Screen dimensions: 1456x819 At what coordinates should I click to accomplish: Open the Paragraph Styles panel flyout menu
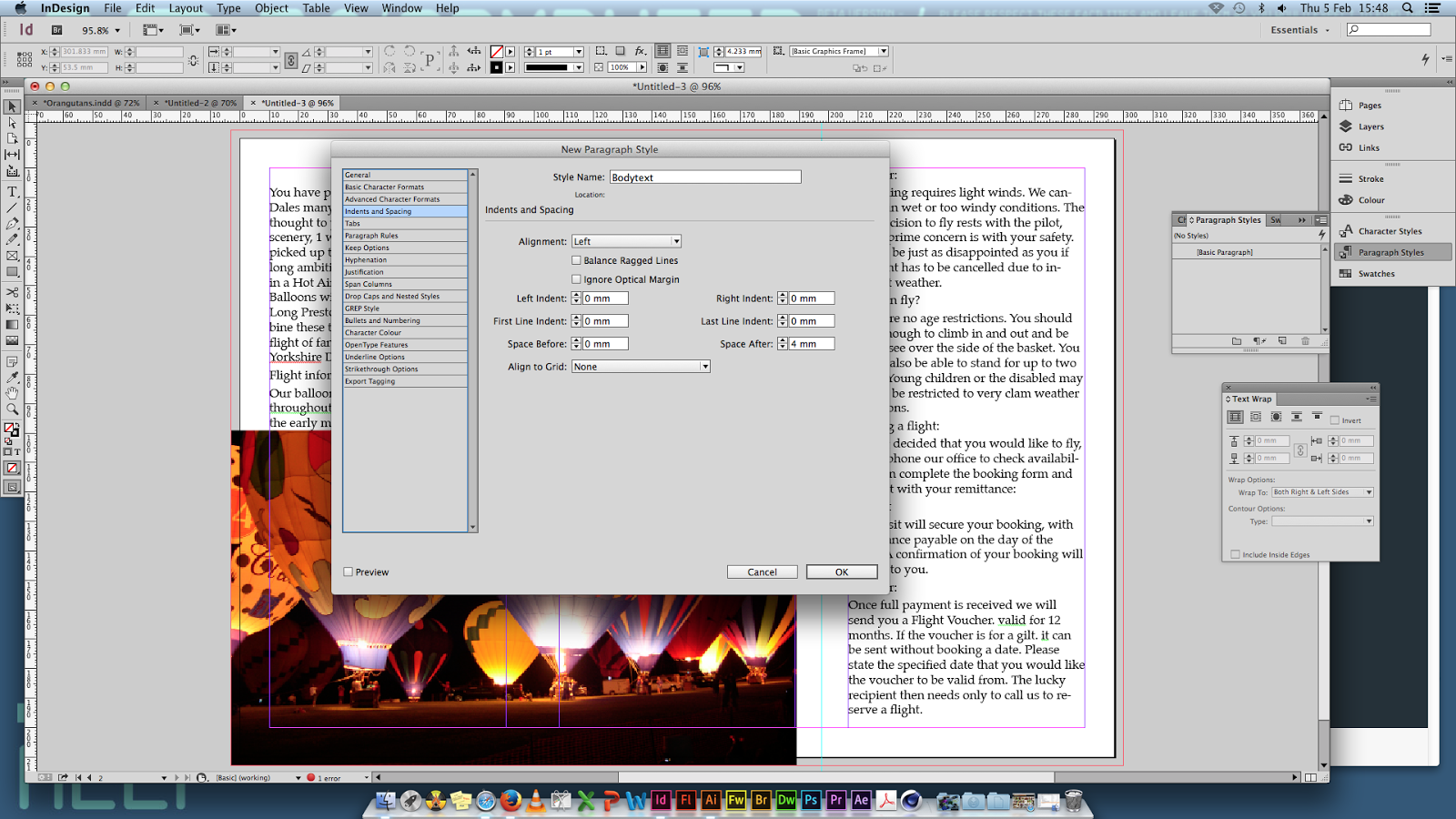[x=1320, y=220]
